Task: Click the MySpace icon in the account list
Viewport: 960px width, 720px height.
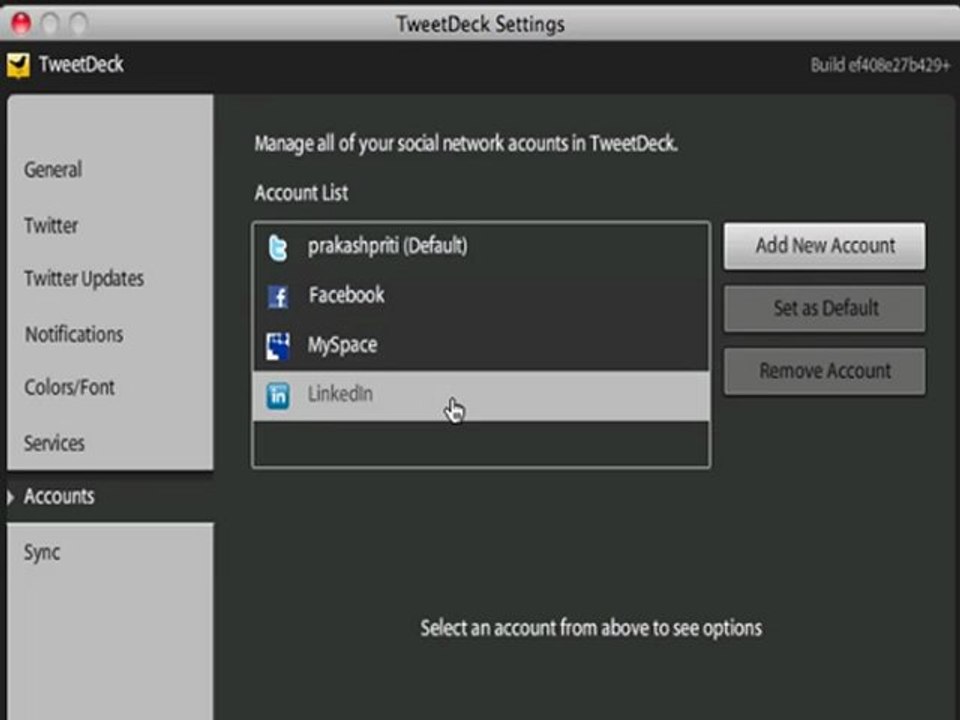Action: coord(278,346)
